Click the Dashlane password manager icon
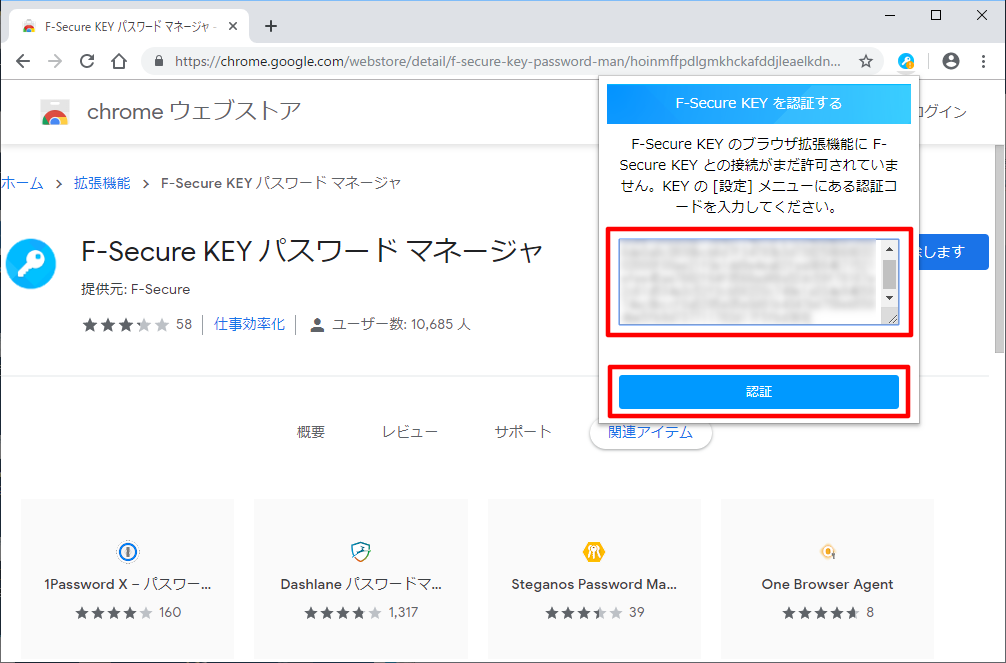The image size is (1006, 663). (360, 551)
